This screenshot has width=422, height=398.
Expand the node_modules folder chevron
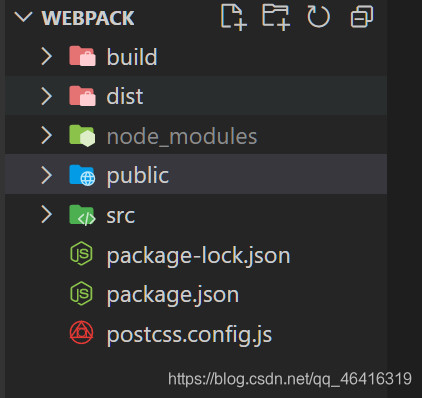click(x=47, y=136)
